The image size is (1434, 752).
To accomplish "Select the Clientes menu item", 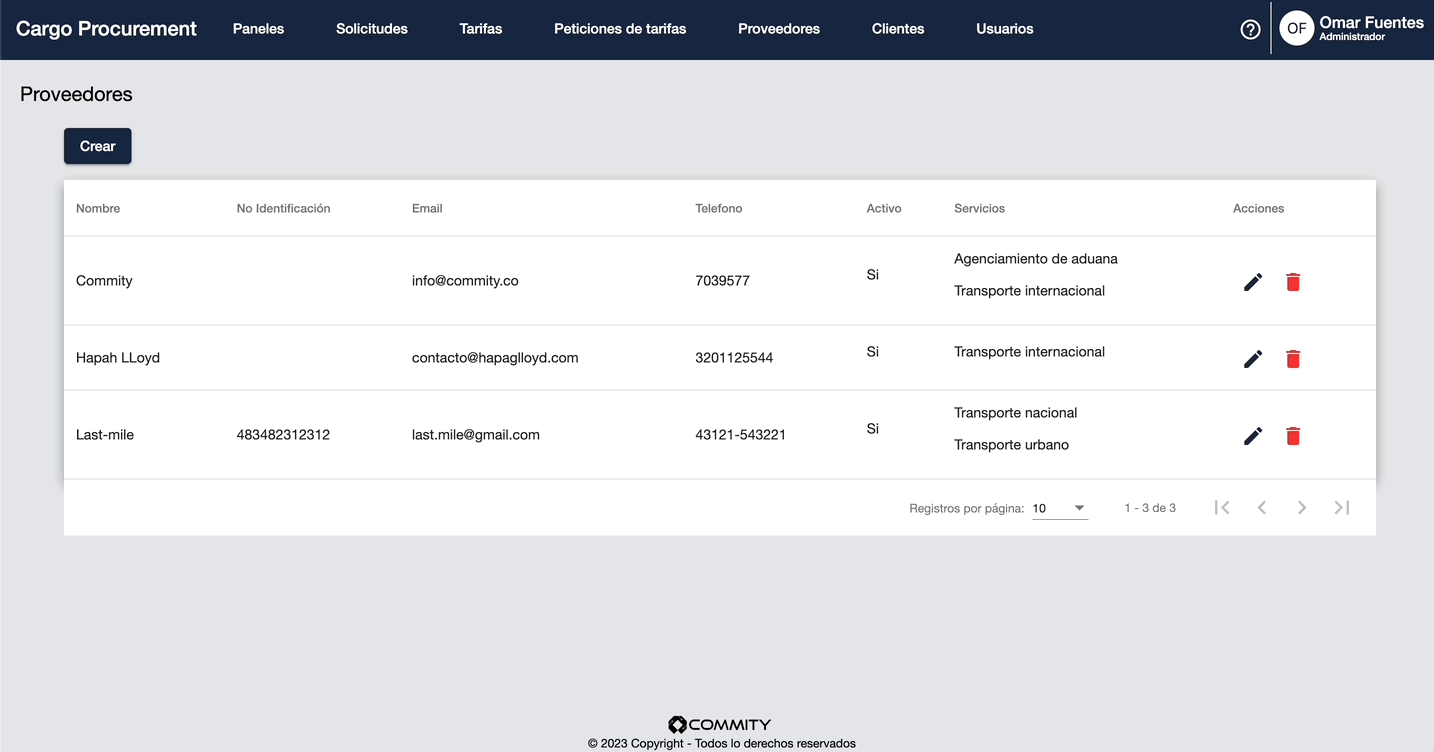I will pos(898,29).
